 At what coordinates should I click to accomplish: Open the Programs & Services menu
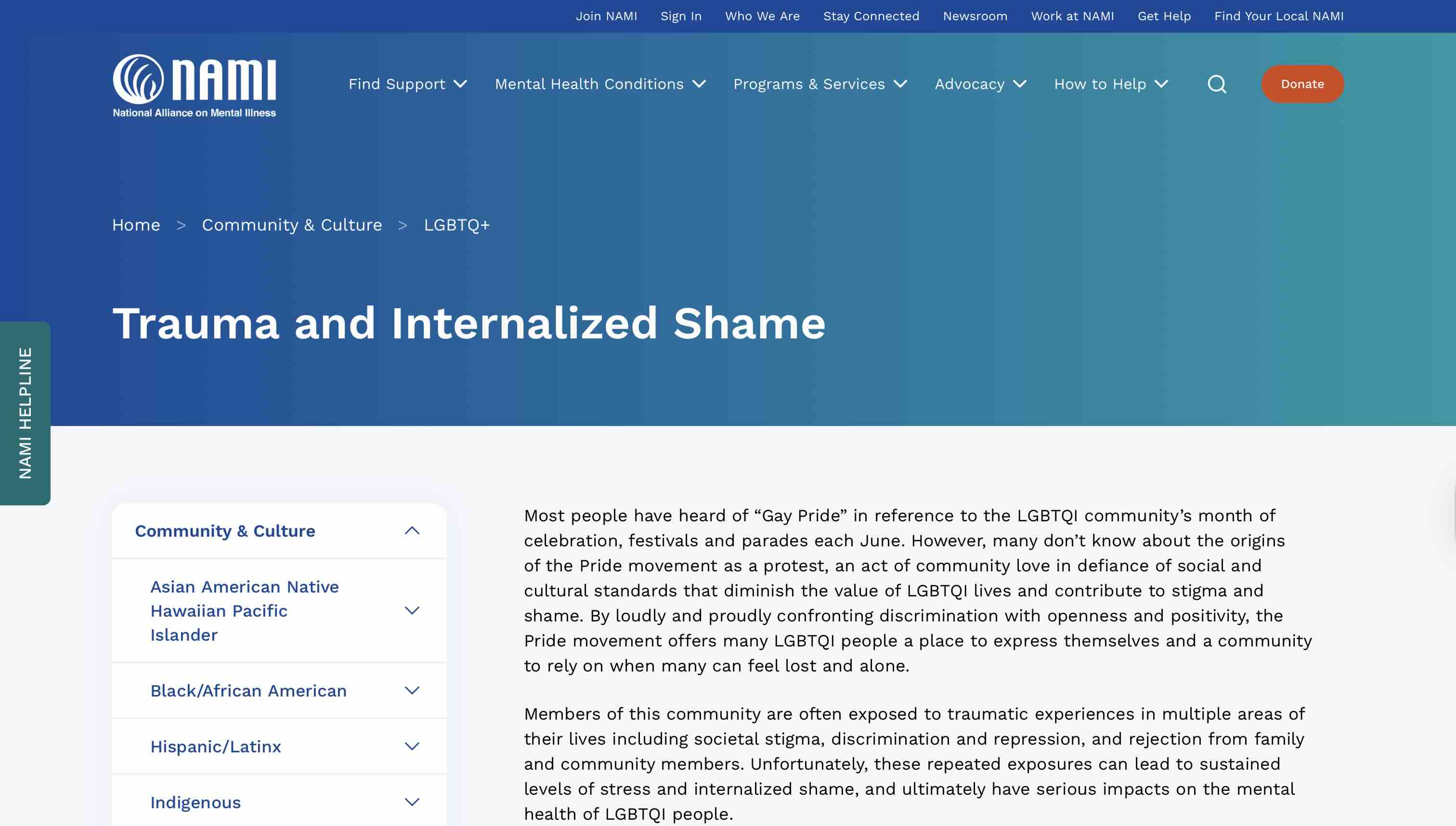pos(808,84)
